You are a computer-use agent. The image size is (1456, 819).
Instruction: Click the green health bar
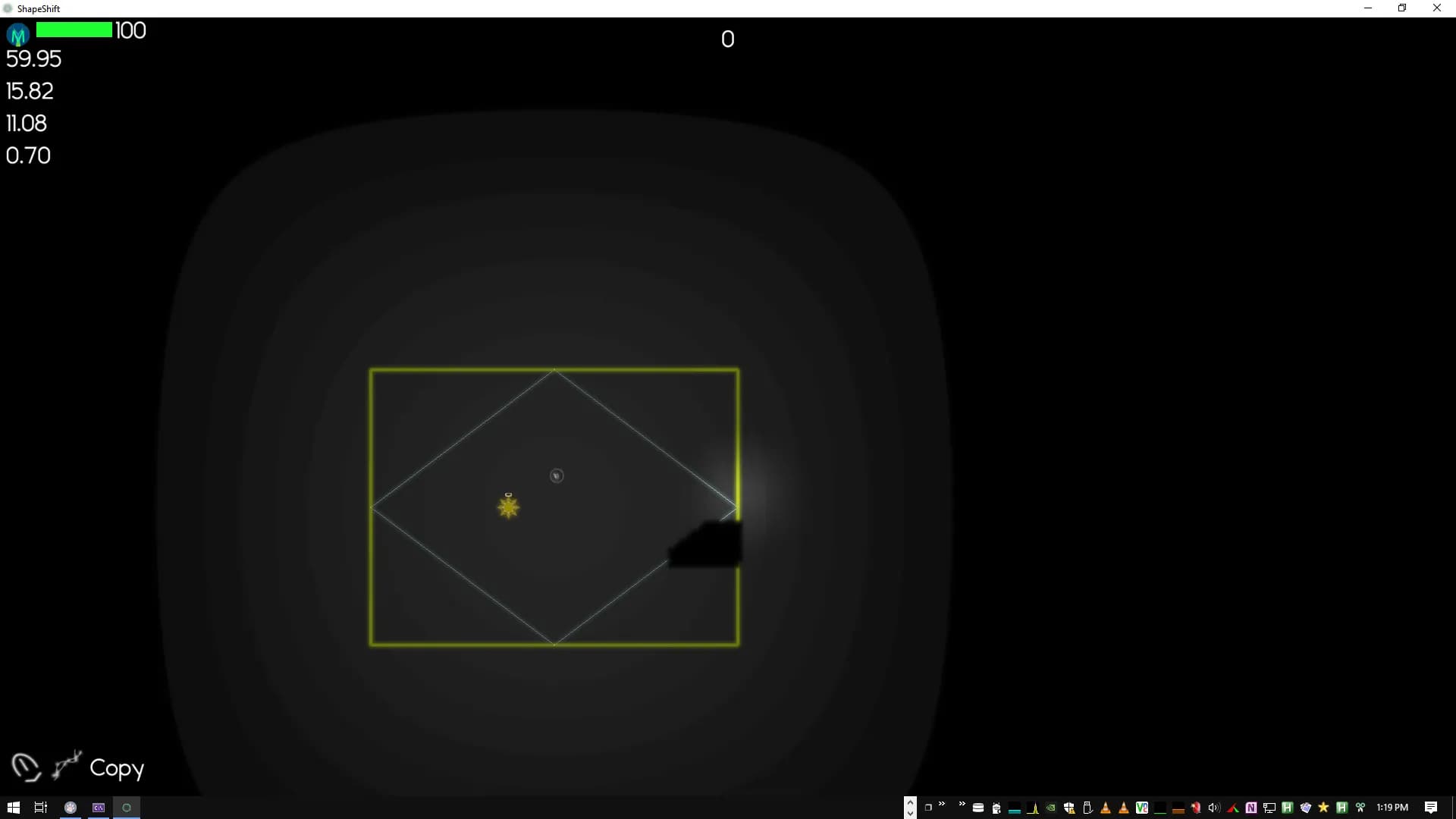[x=74, y=30]
